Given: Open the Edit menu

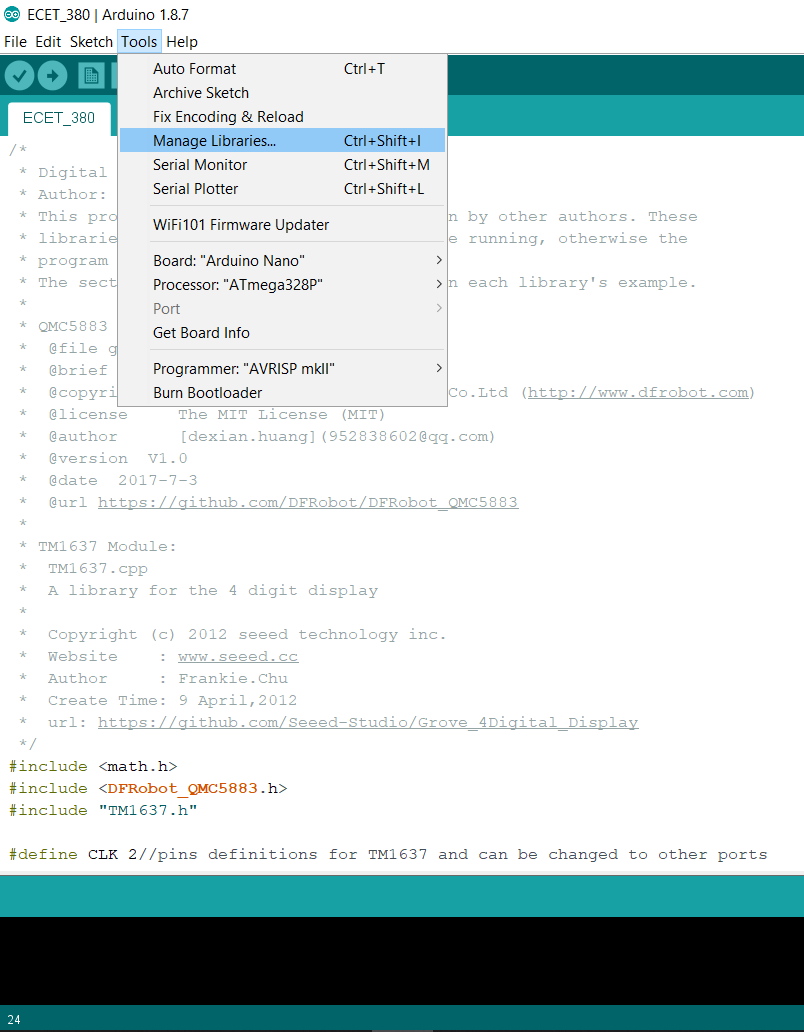Looking at the screenshot, I should pyautogui.click(x=48, y=41).
